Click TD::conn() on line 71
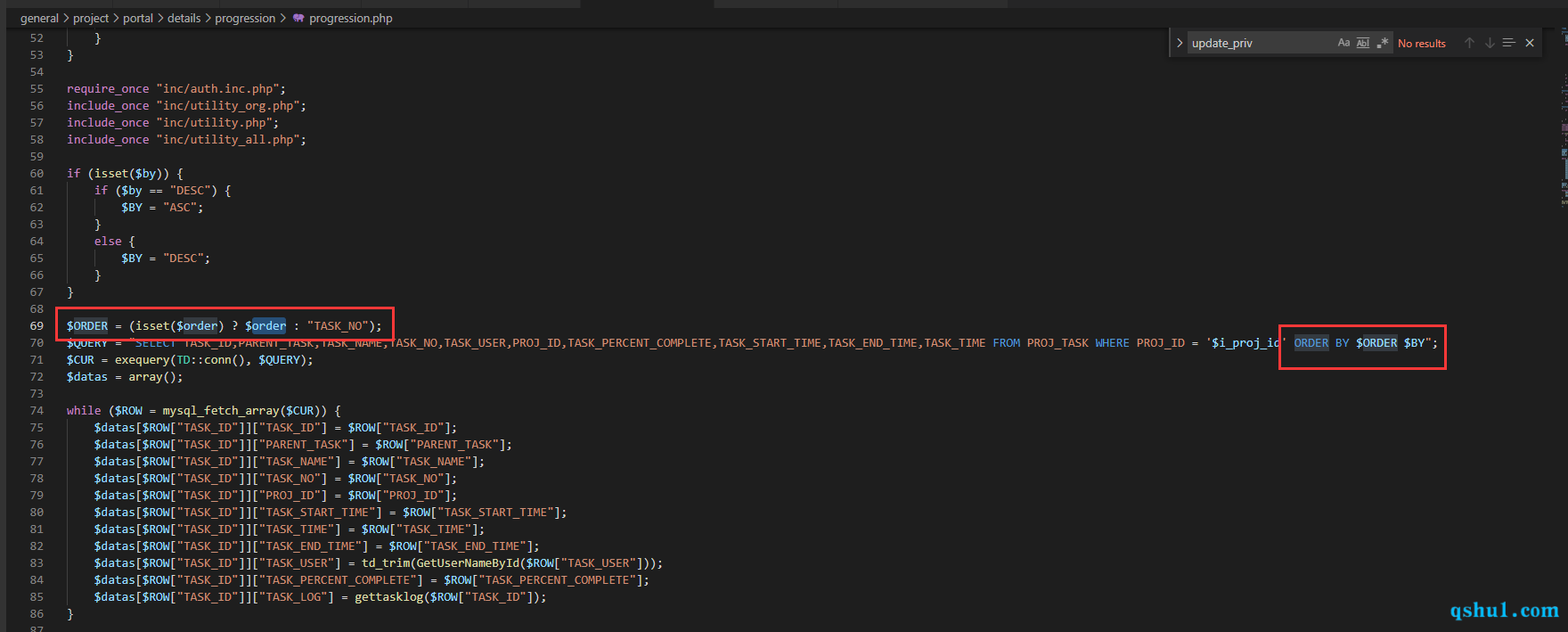This screenshot has height=632, width=1568. point(210,359)
